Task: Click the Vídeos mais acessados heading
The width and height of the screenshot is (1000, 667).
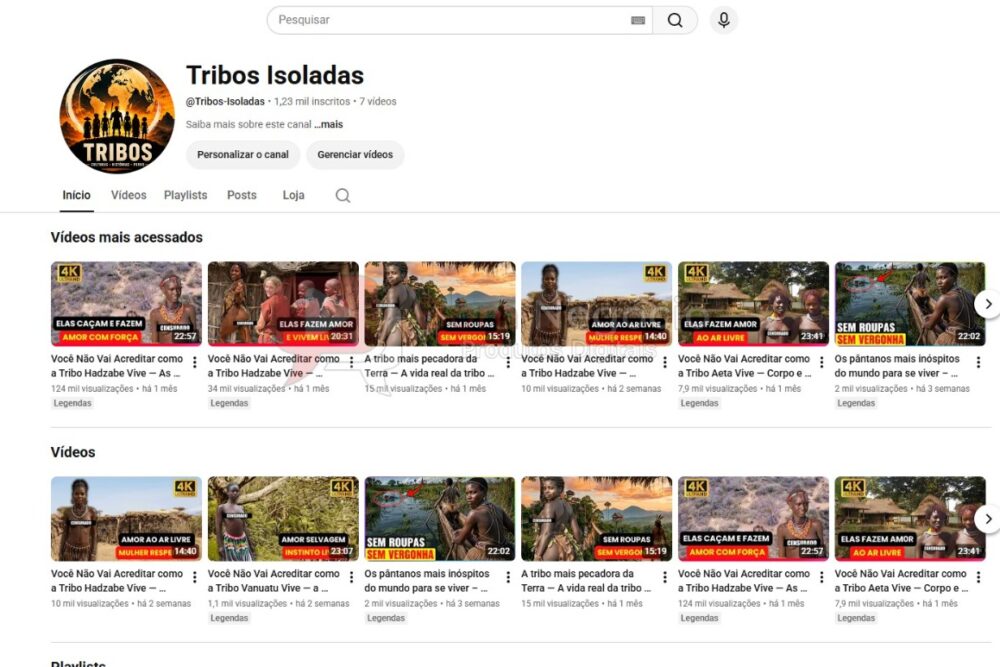Action: tap(127, 237)
